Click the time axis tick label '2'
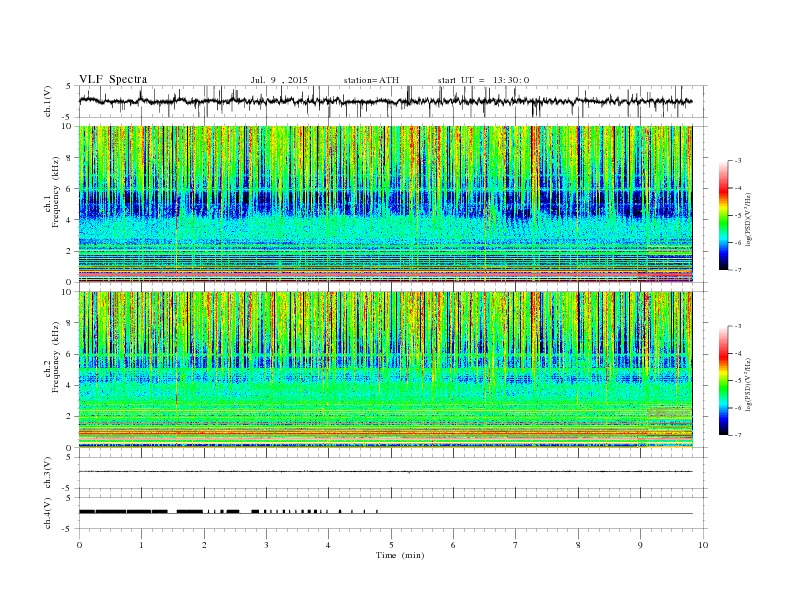 (x=204, y=545)
